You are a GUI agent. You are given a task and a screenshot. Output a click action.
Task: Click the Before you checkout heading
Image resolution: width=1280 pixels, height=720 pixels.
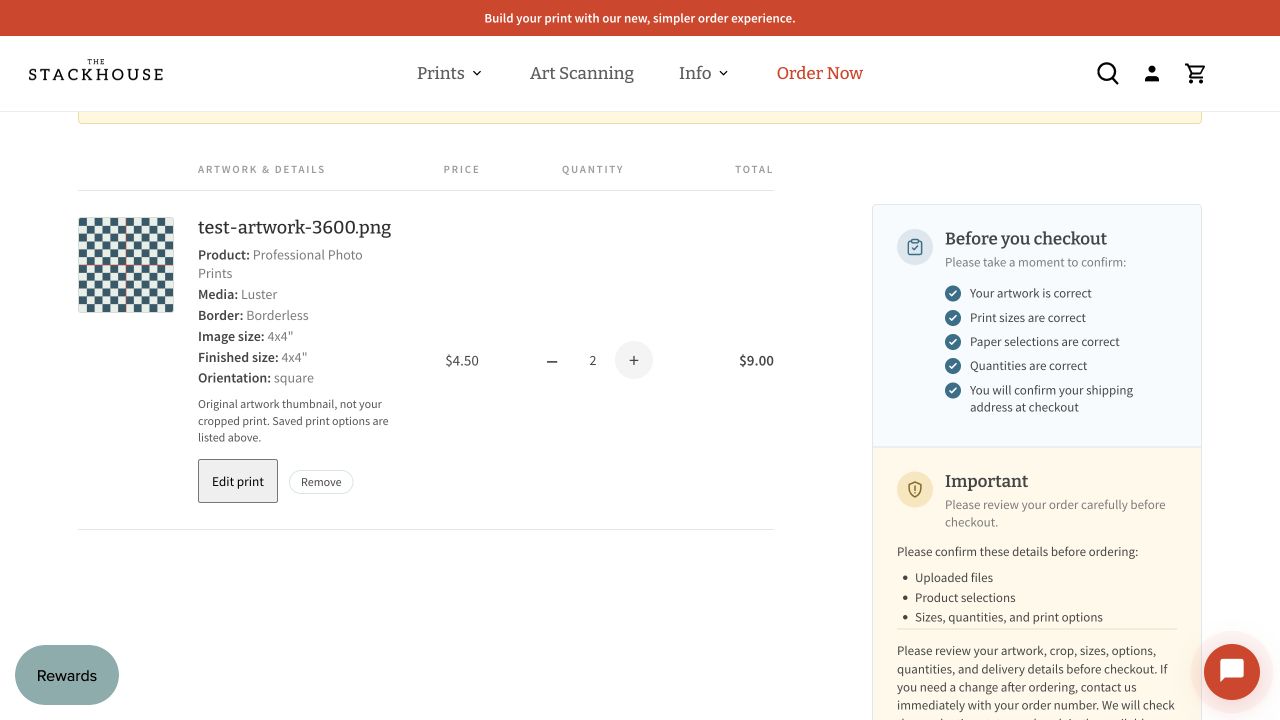(x=1026, y=238)
